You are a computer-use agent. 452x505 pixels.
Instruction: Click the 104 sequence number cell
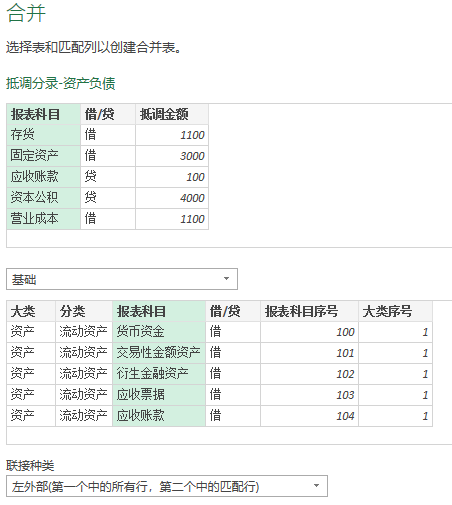pyautogui.click(x=309, y=416)
